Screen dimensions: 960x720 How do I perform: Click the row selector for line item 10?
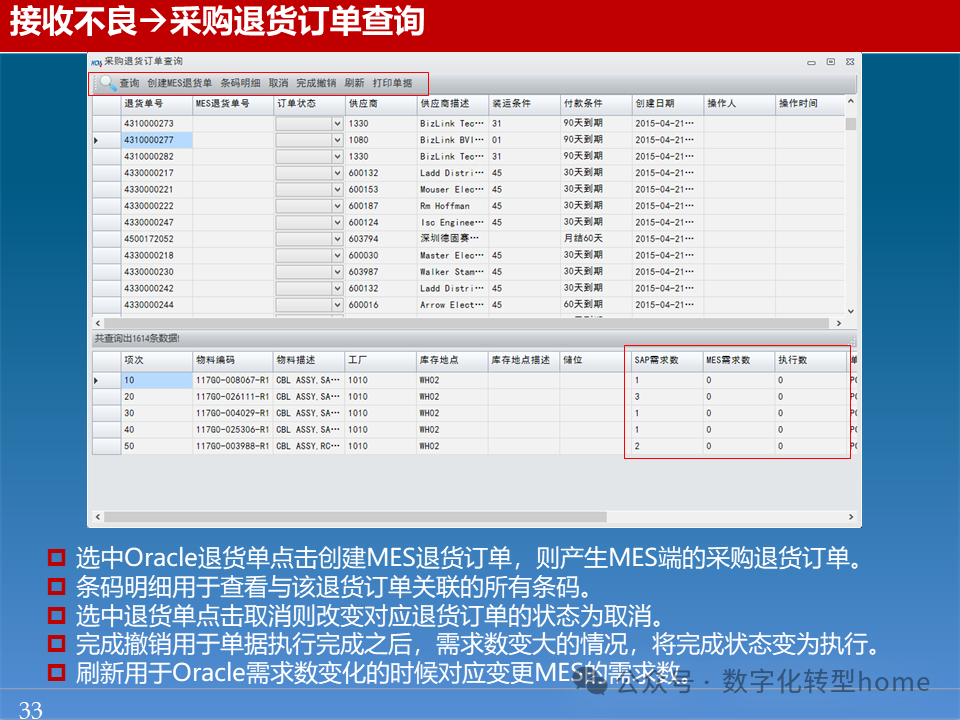107,381
